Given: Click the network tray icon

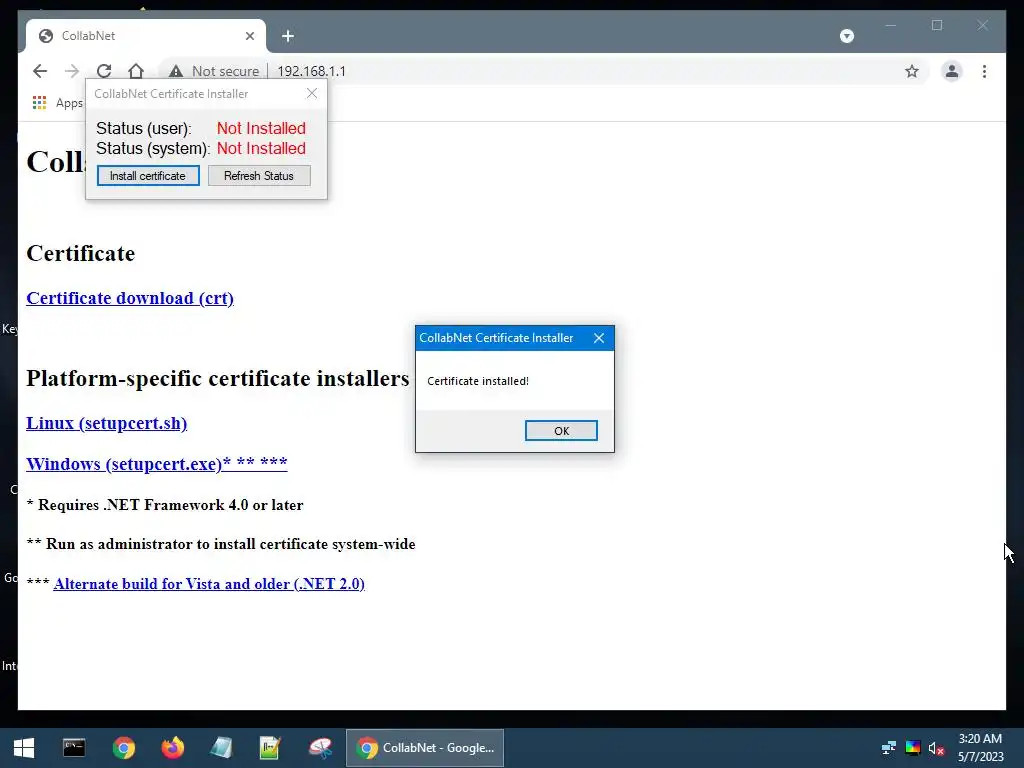Looking at the screenshot, I should click(x=888, y=748).
